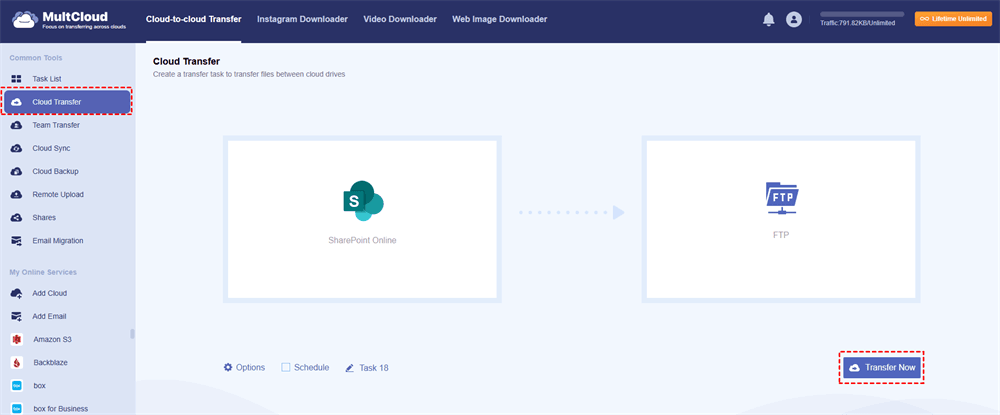Click the SharePoint Online logo

pyautogui.click(x=362, y=201)
